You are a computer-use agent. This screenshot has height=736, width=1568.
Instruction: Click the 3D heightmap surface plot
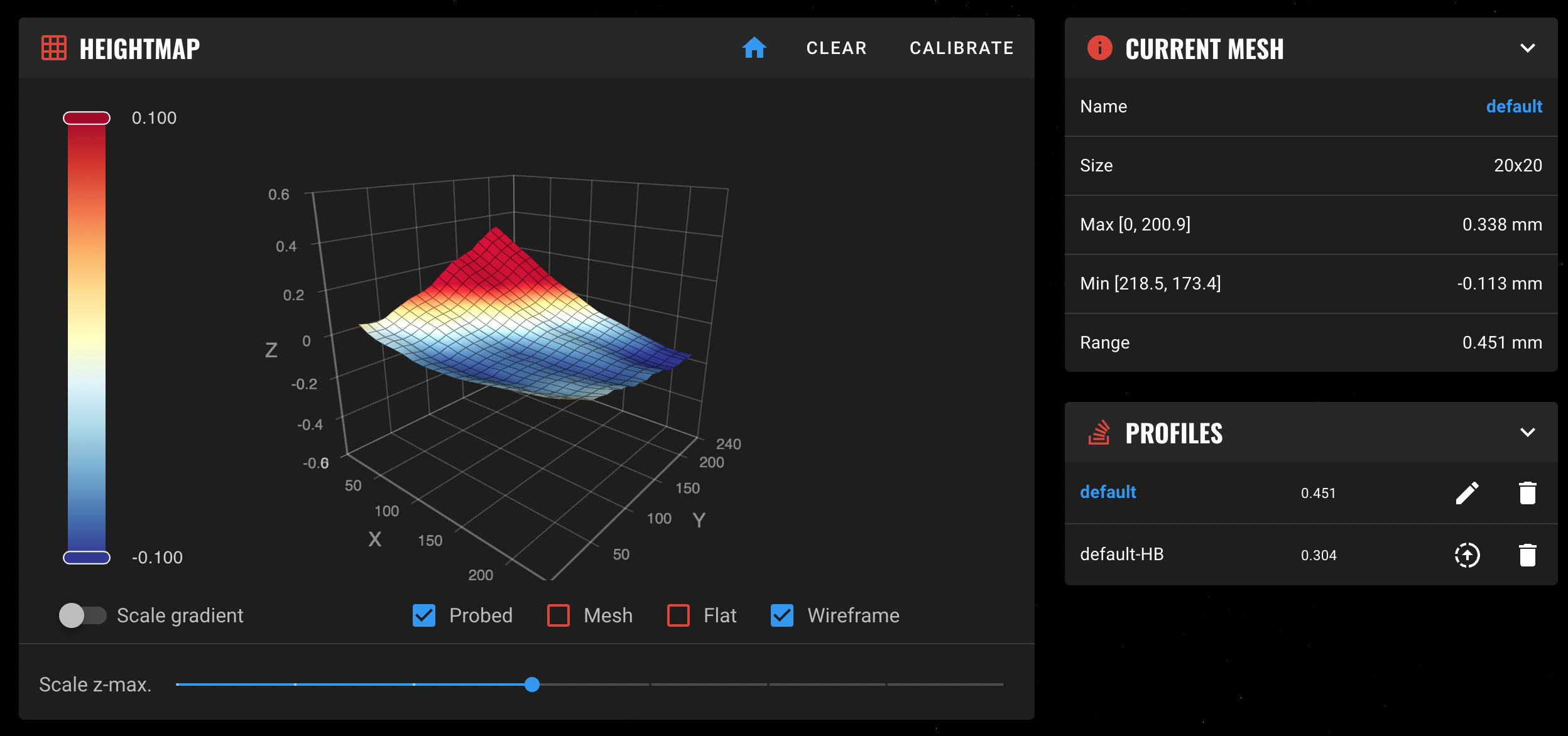525,314
